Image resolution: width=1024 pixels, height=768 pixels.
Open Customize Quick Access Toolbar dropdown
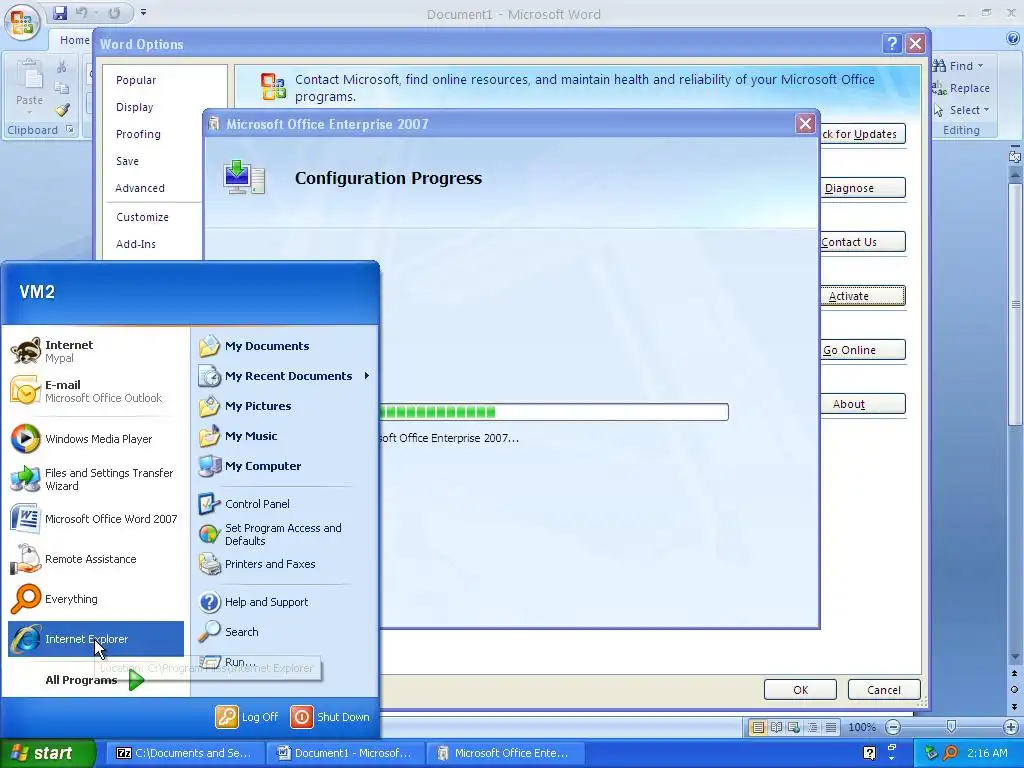point(144,12)
